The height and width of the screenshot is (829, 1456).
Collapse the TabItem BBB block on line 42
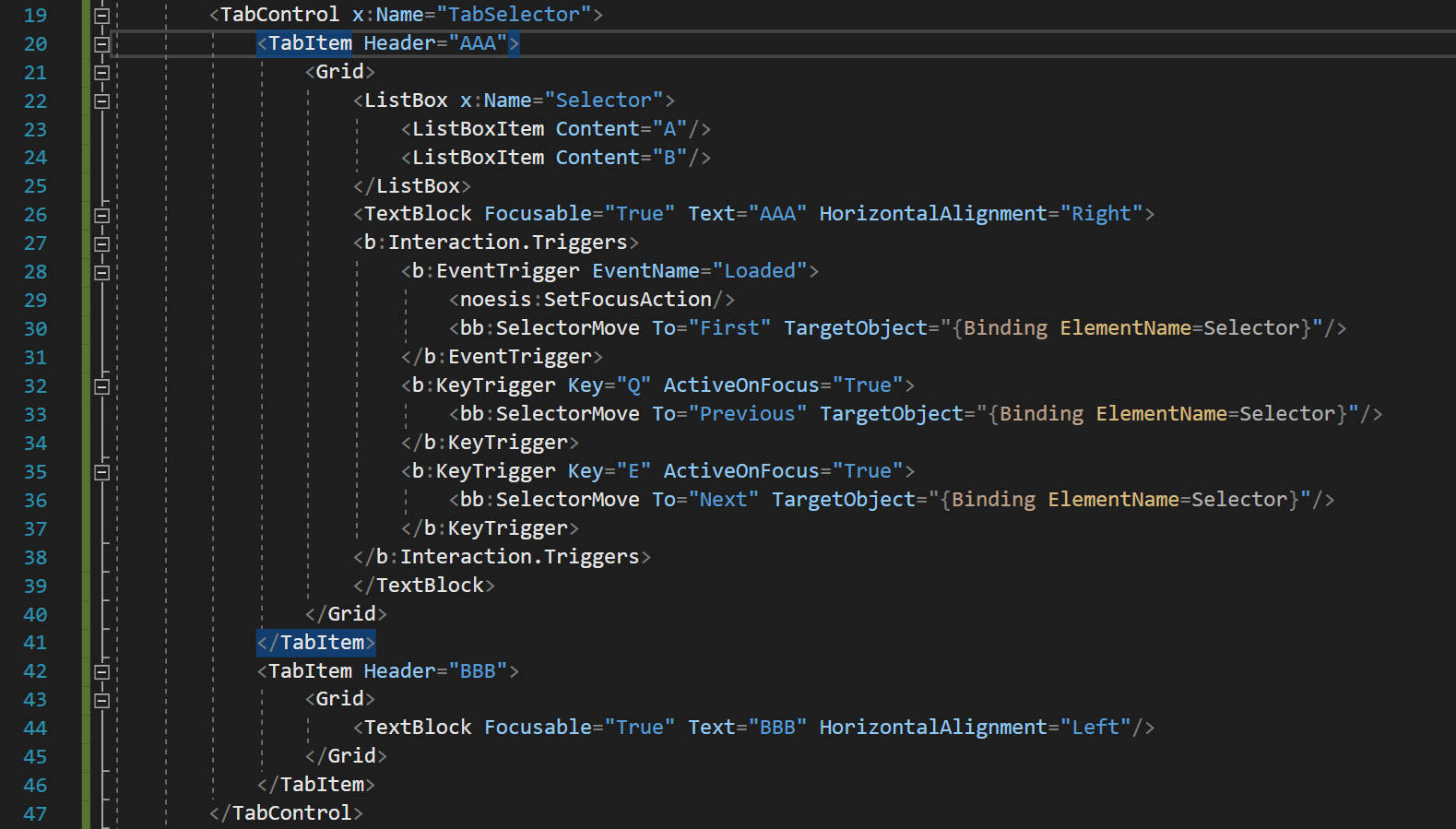[x=102, y=672]
